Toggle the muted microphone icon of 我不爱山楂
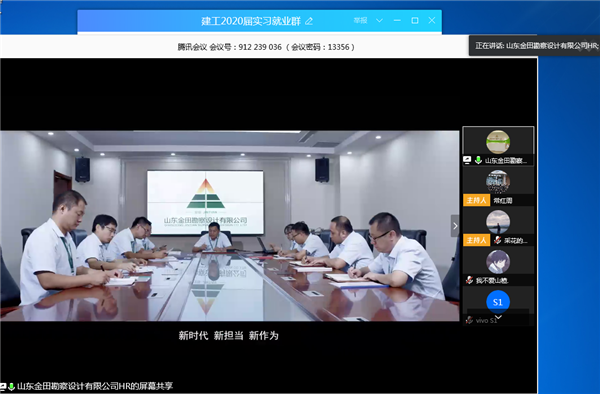The height and width of the screenshot is (394, 600). [x=470, y=280]
